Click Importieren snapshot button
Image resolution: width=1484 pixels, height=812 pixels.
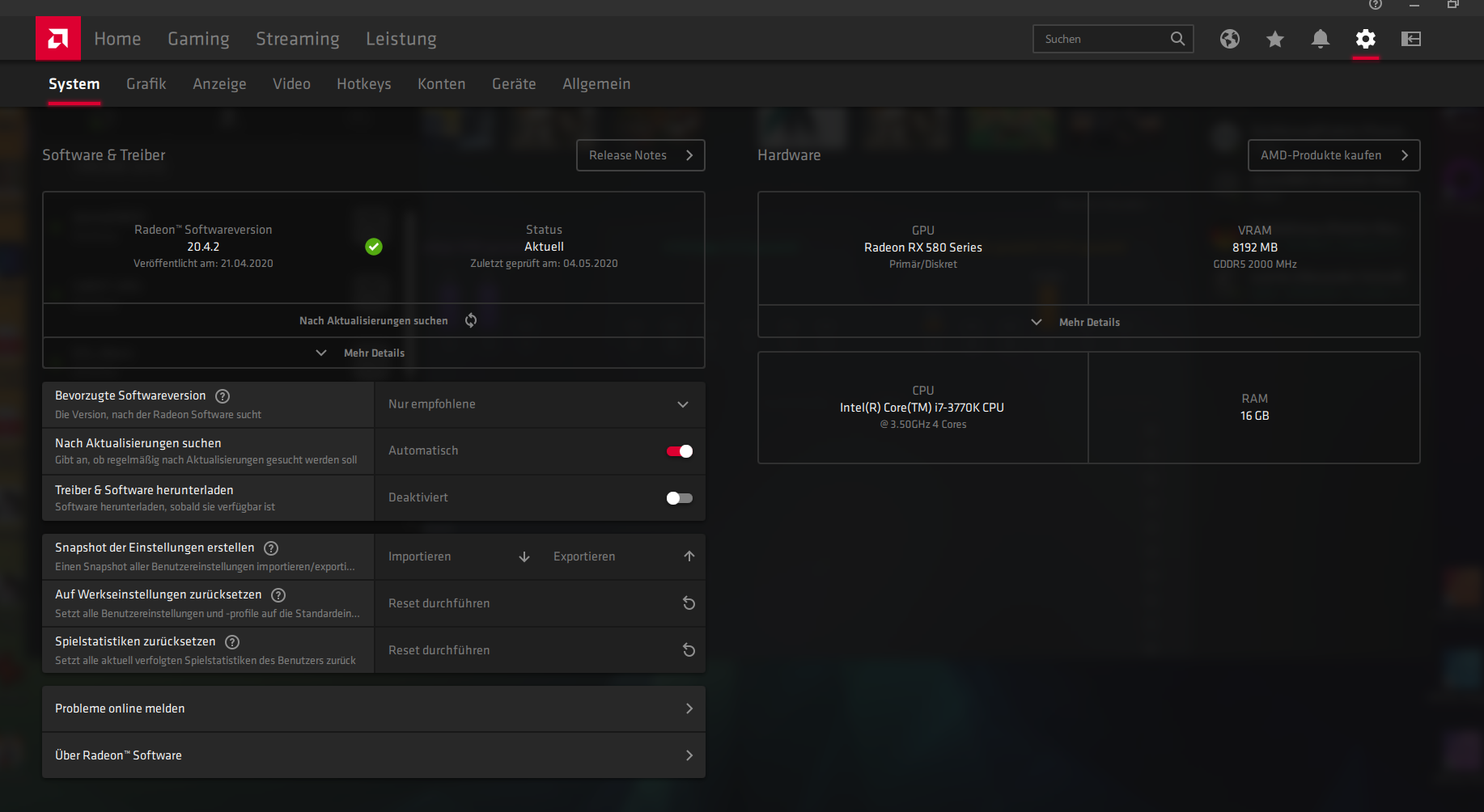(459, 556)
